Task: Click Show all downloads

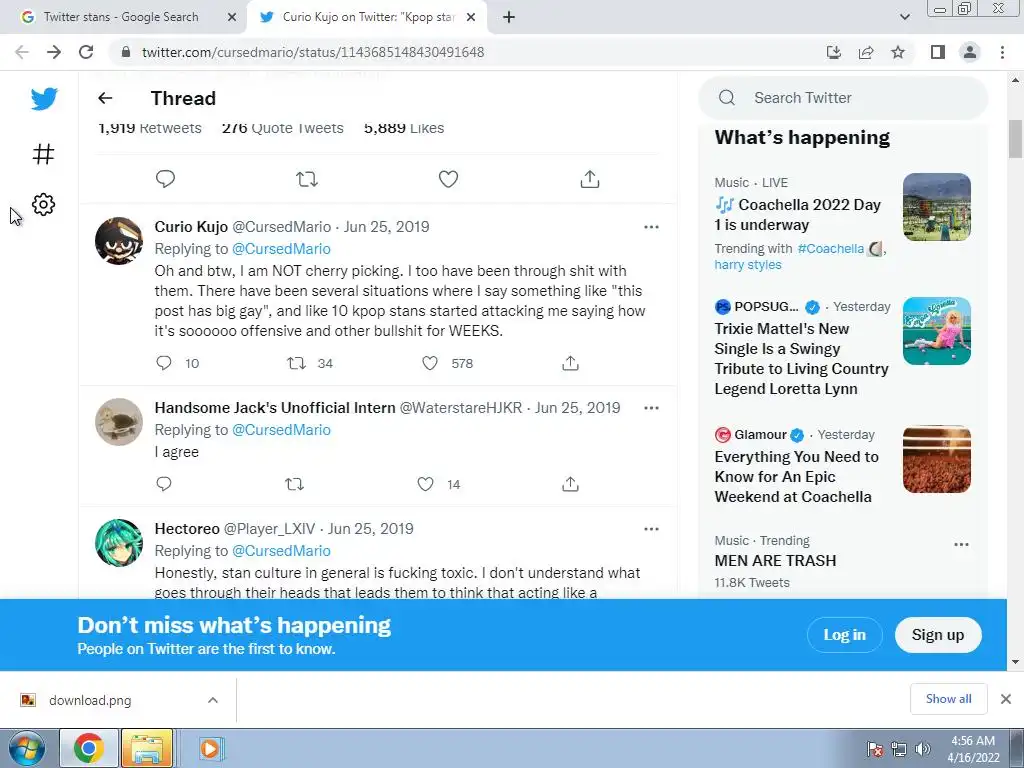Action: click(948, 699)
